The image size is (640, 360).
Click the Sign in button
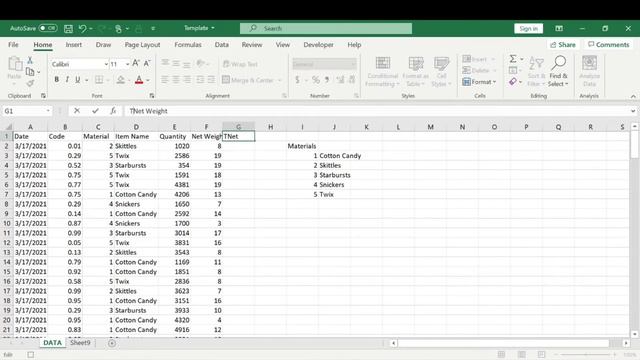click(528, 28)
